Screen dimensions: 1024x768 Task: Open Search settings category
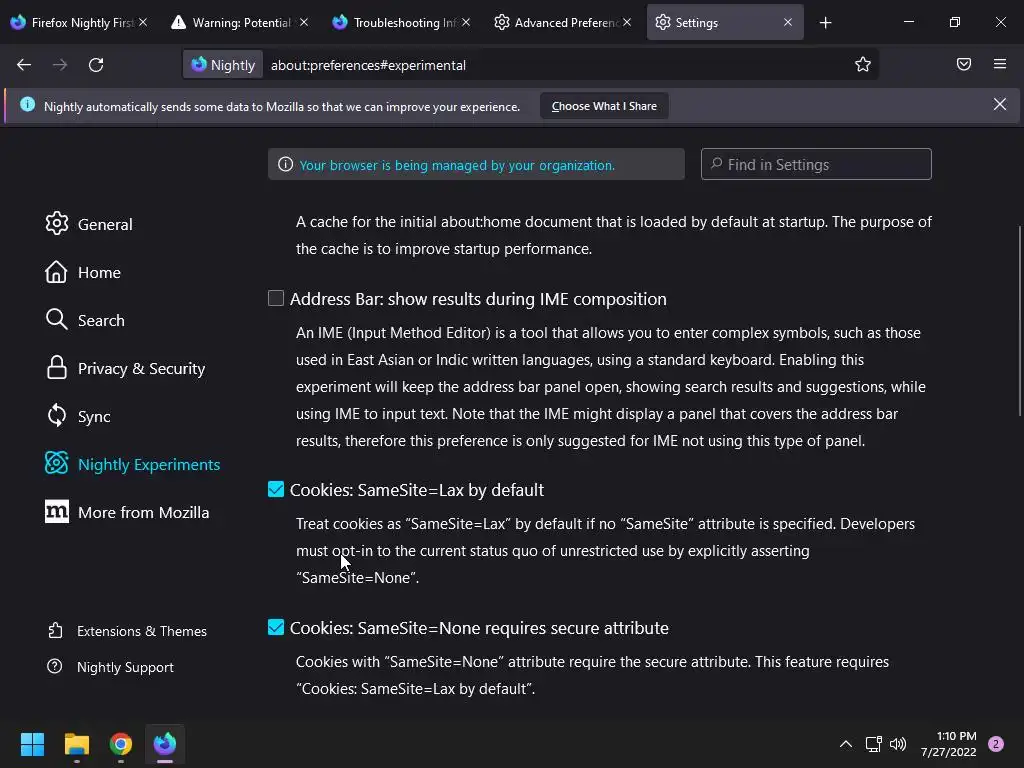point(101,320)
